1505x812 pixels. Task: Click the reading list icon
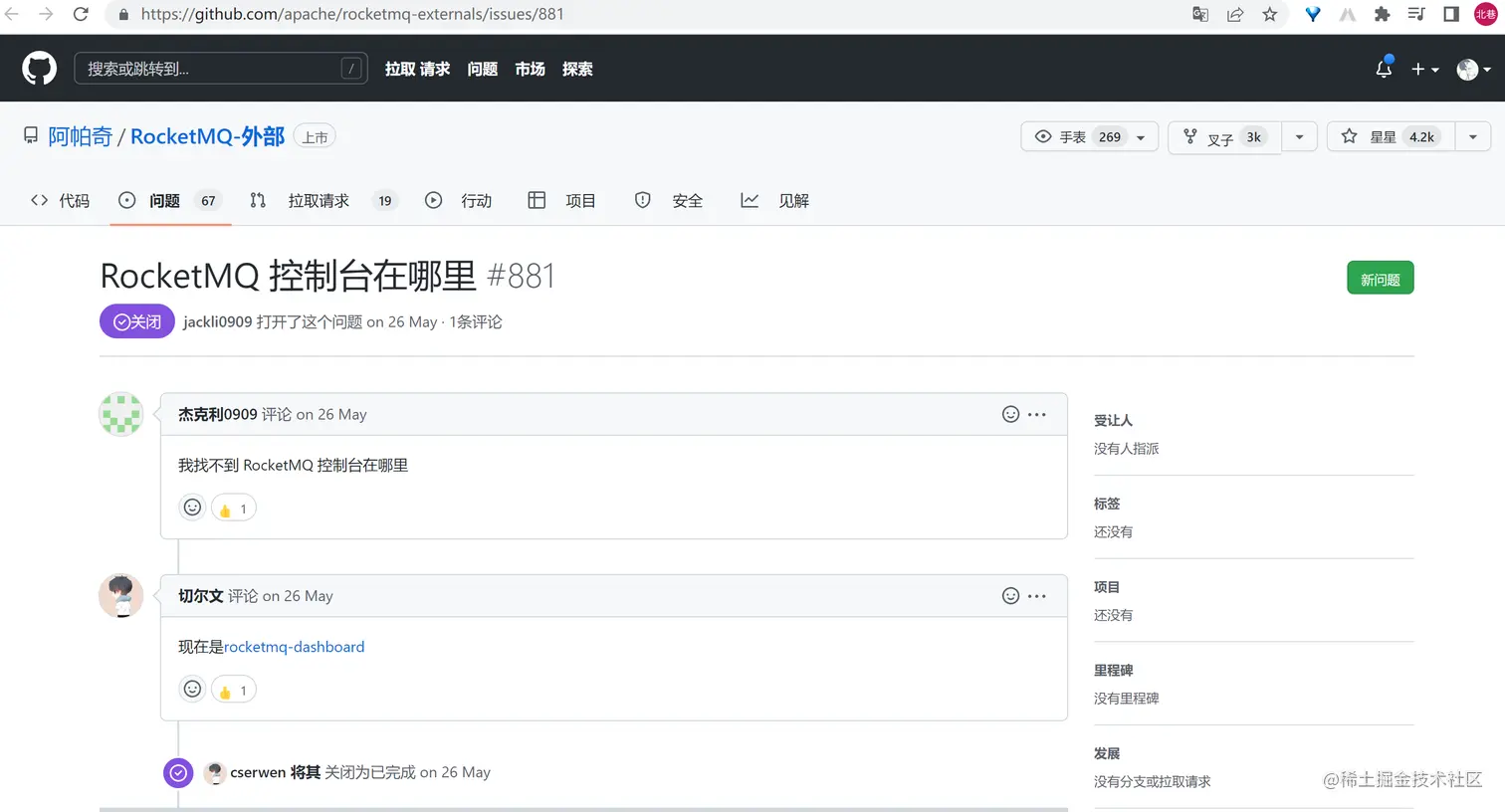pyautogui.click(x=1416, y=14)
